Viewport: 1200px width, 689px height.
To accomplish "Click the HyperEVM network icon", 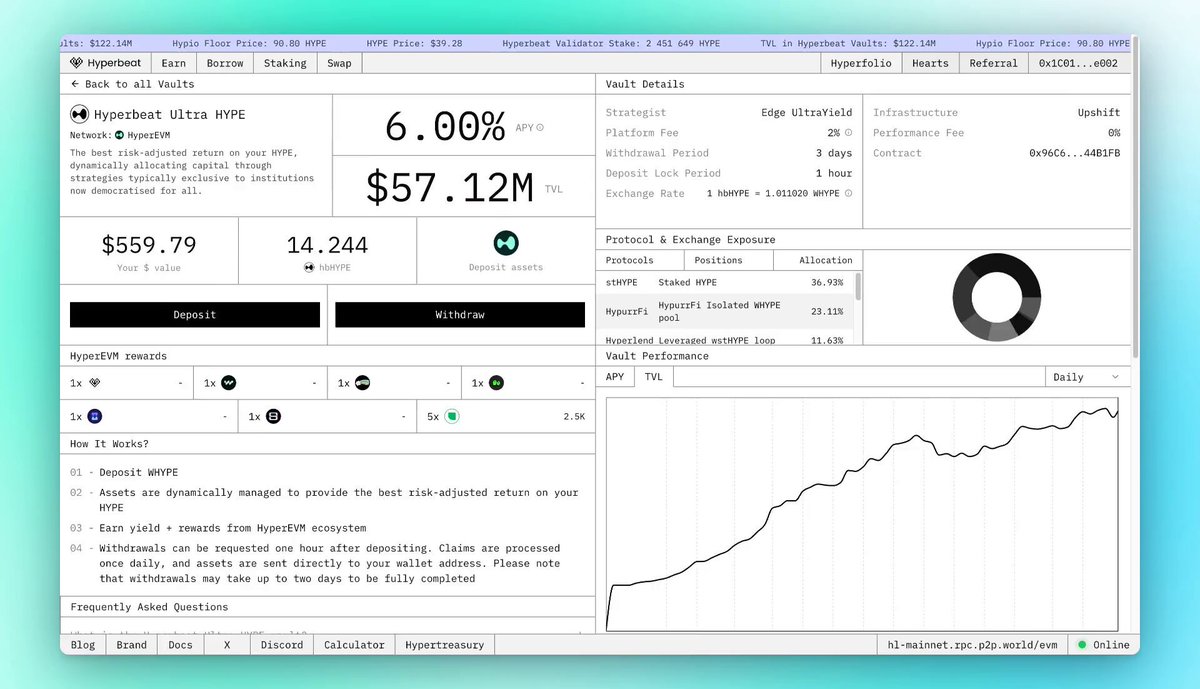I will click(x=119, y=134).
